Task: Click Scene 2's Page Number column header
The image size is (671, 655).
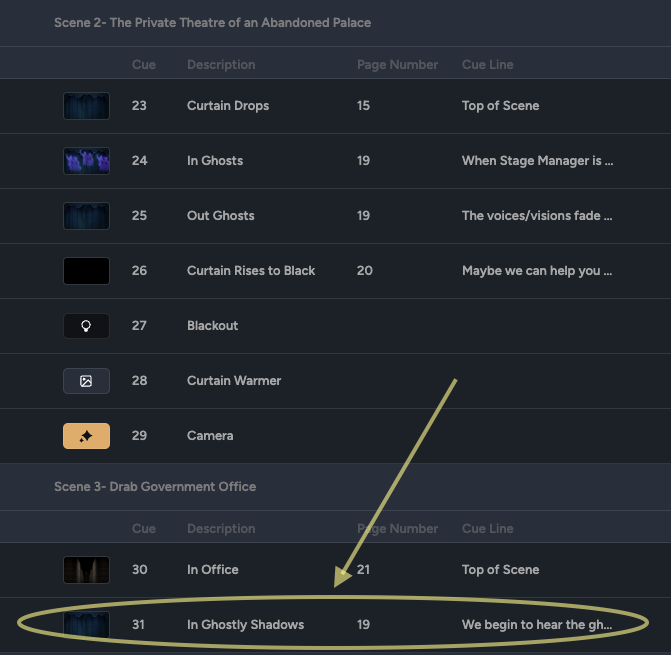Action: [398, 65]
